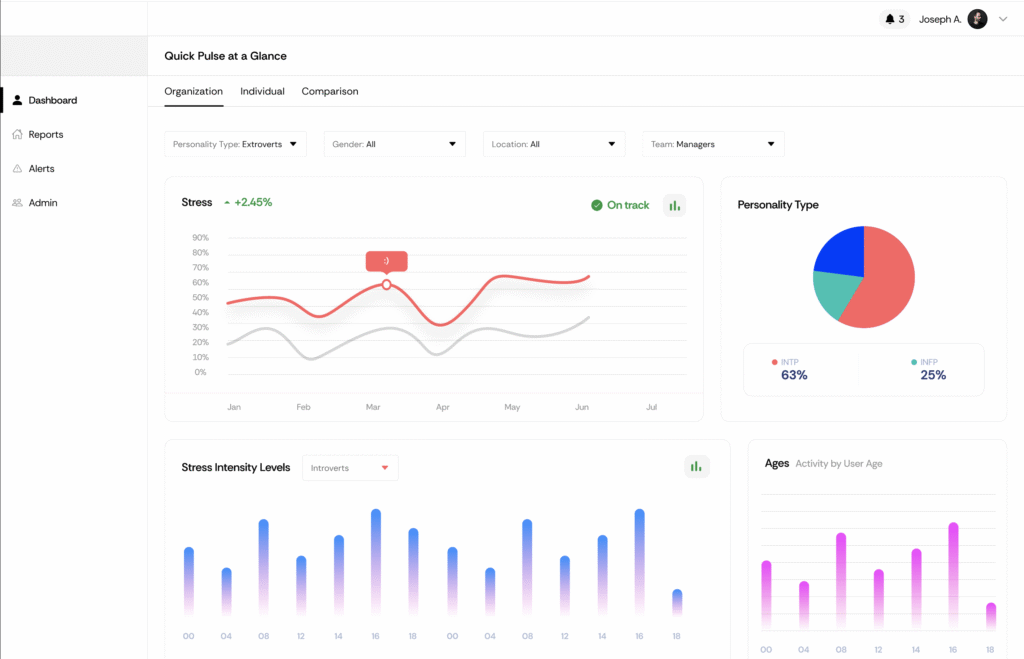Viewport: 1024px width, 659px height.
Task: Open the Team: Managers dropdown
Action: pos(713,144)
